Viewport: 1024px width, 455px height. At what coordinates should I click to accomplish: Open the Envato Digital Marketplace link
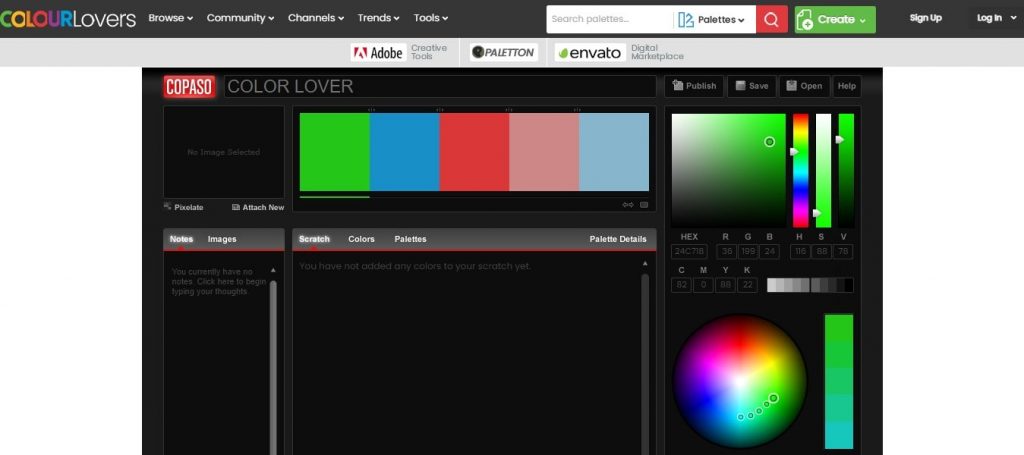click(x=619, y=52)
